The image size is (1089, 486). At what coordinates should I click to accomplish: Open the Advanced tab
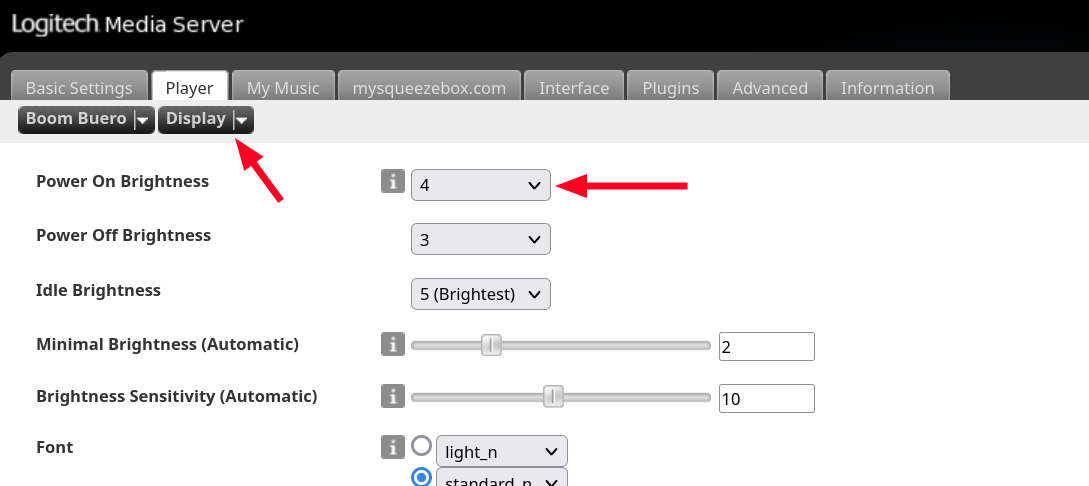(770, 88)
